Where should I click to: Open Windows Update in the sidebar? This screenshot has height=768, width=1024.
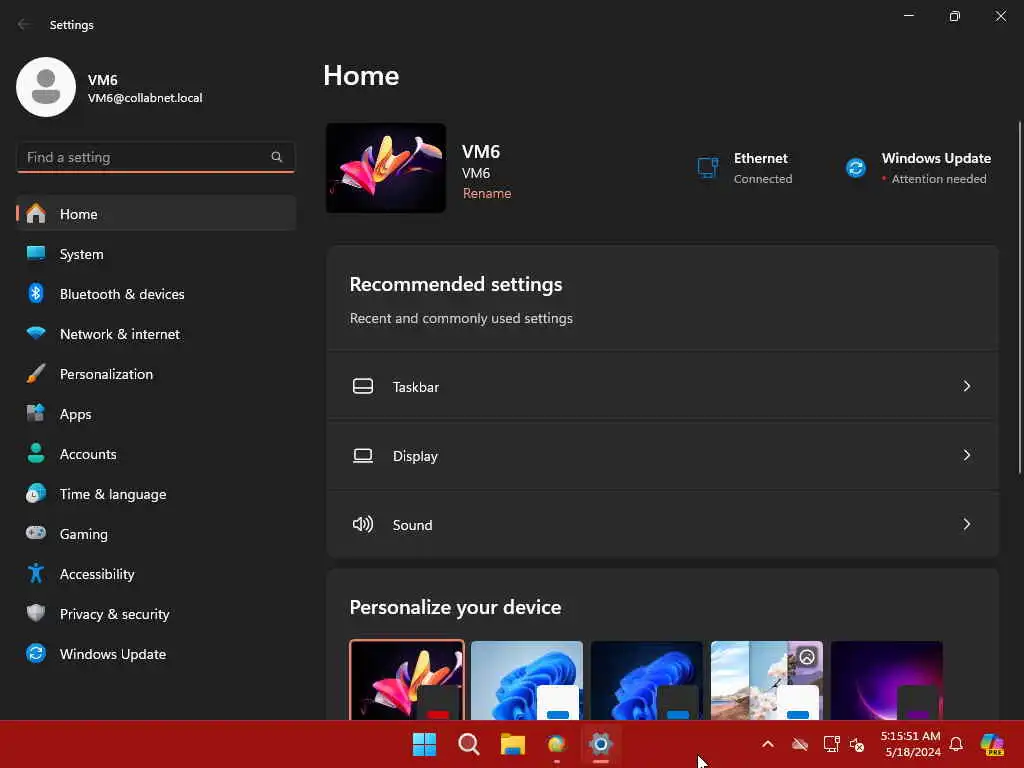click(x=156, y=654)
